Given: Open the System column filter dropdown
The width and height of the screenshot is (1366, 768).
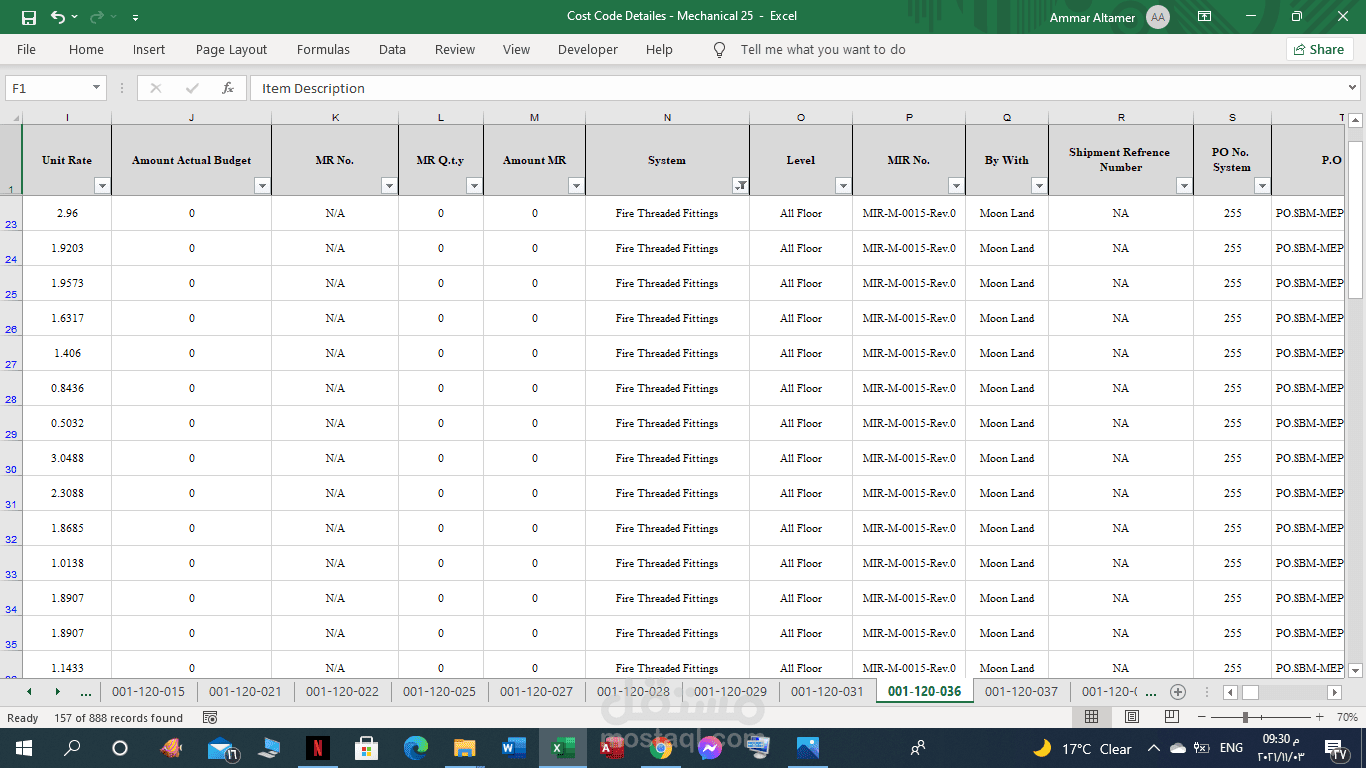Looking at the screenshot, I should point(740,186).
